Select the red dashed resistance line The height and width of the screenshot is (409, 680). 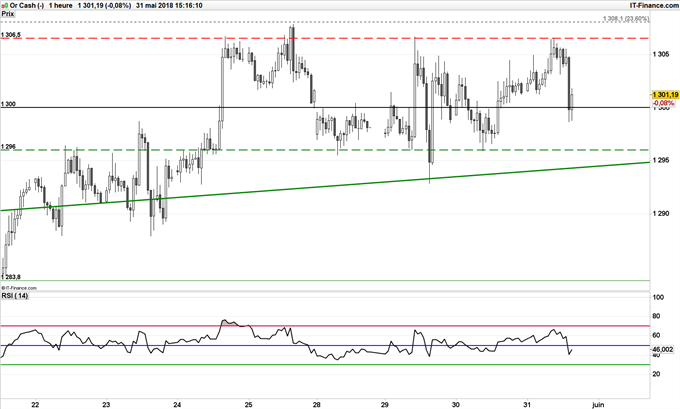(325, 38)
